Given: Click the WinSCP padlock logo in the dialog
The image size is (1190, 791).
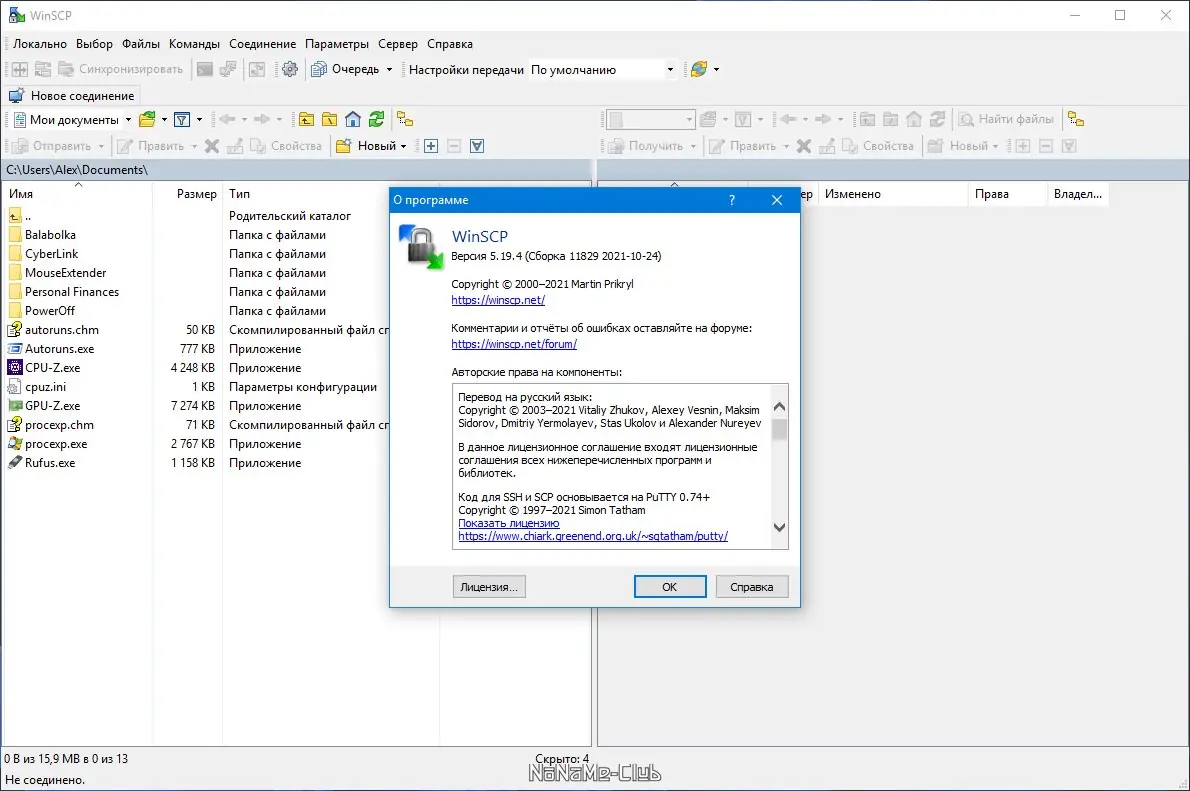Looking at the screenshot, I should pyautogui.click(x=420, y=247).
